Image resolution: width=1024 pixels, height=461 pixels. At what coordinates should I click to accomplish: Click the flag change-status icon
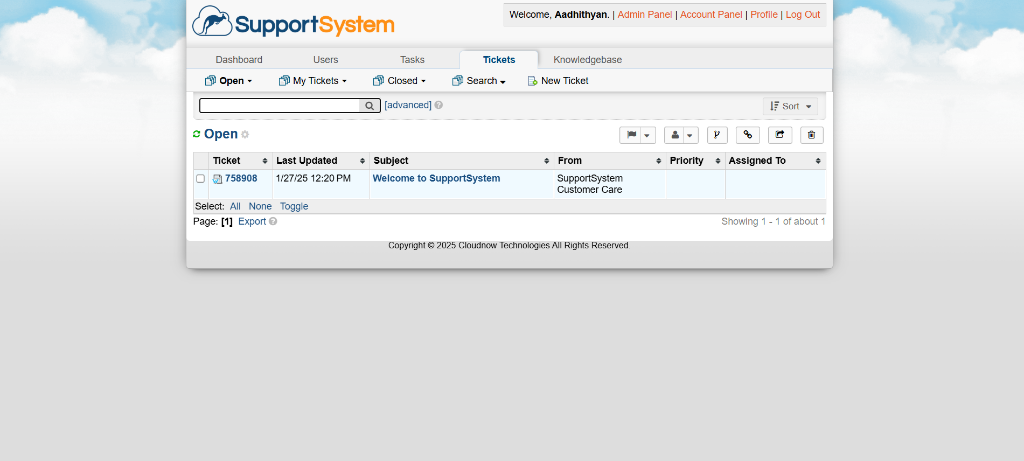632,135
